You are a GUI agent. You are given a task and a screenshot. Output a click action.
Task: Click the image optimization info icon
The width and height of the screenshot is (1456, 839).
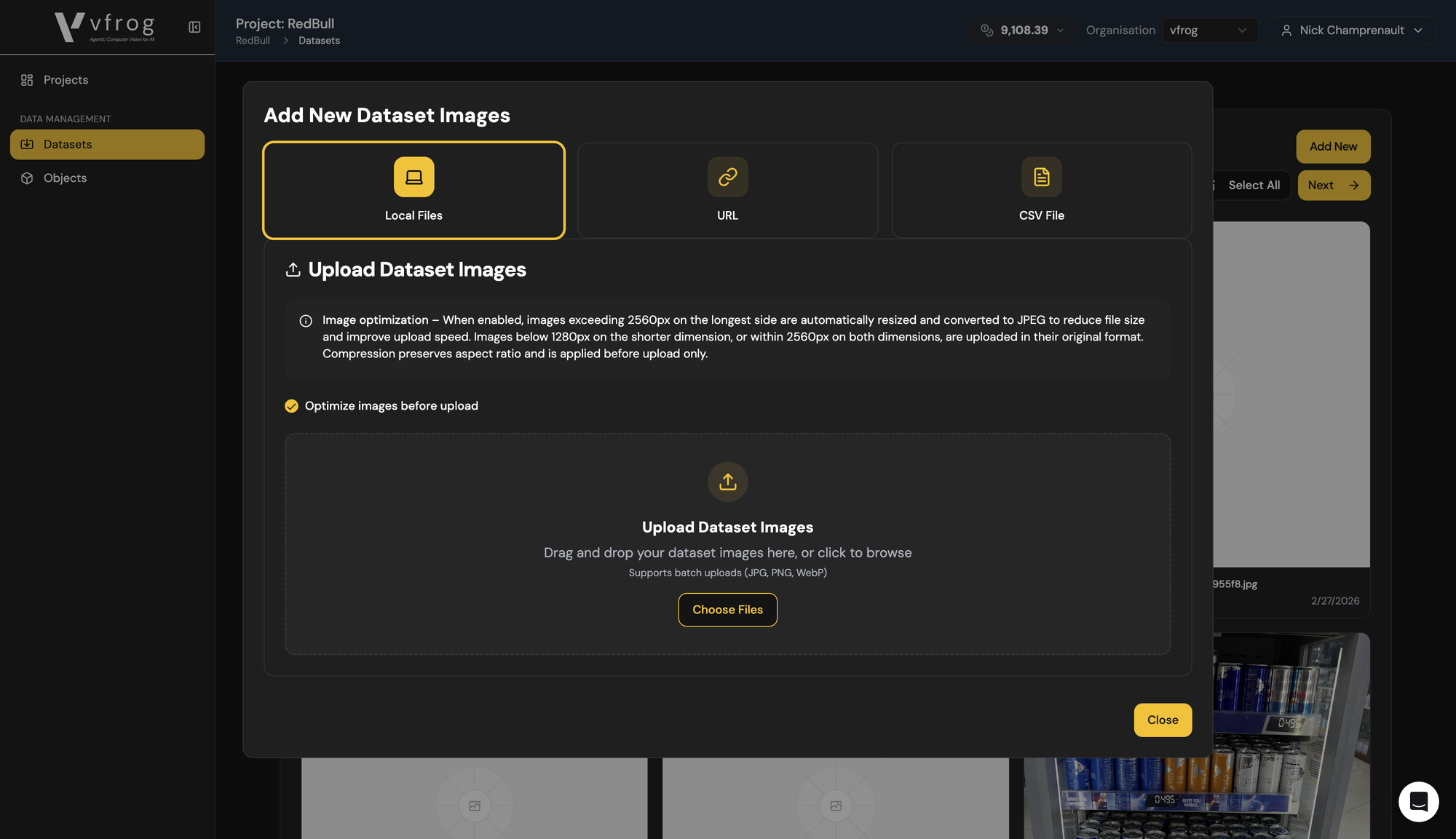click(306, 321)
